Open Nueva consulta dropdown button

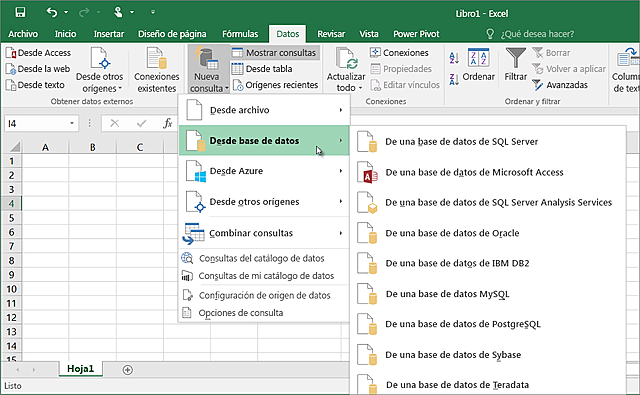pos(208,70)
